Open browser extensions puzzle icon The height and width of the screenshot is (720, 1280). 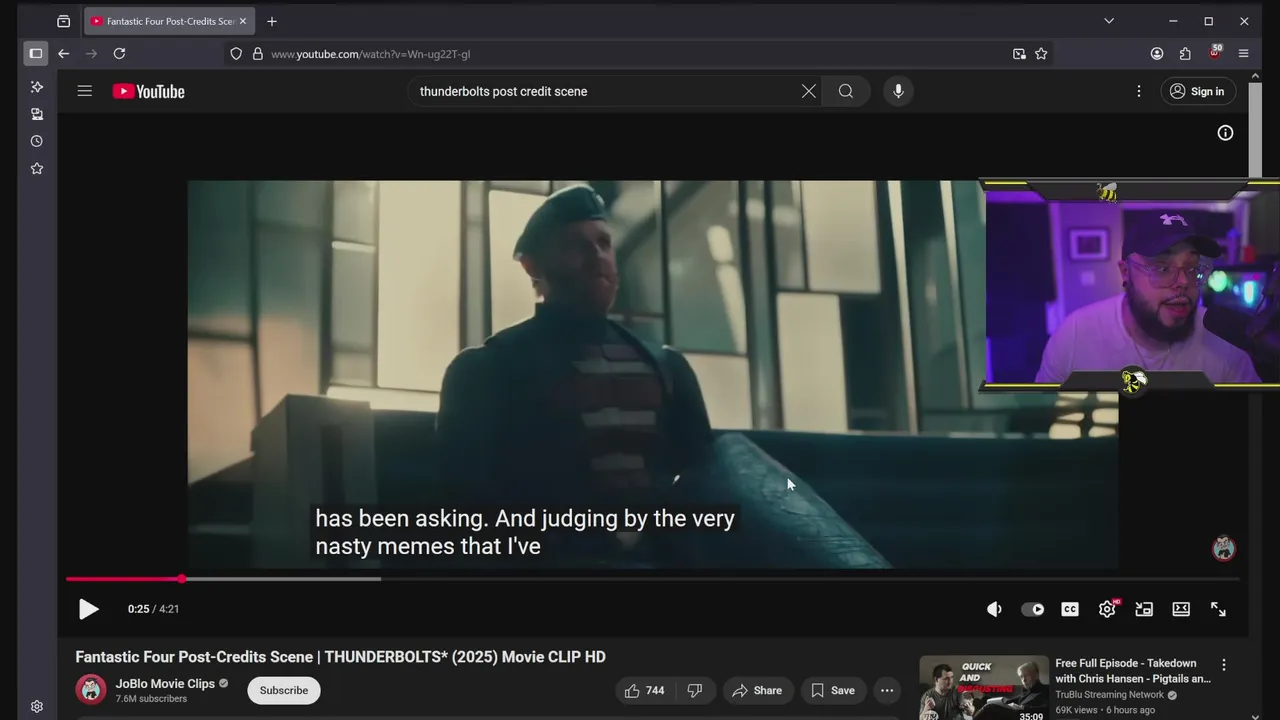[x=1185, y=54]
